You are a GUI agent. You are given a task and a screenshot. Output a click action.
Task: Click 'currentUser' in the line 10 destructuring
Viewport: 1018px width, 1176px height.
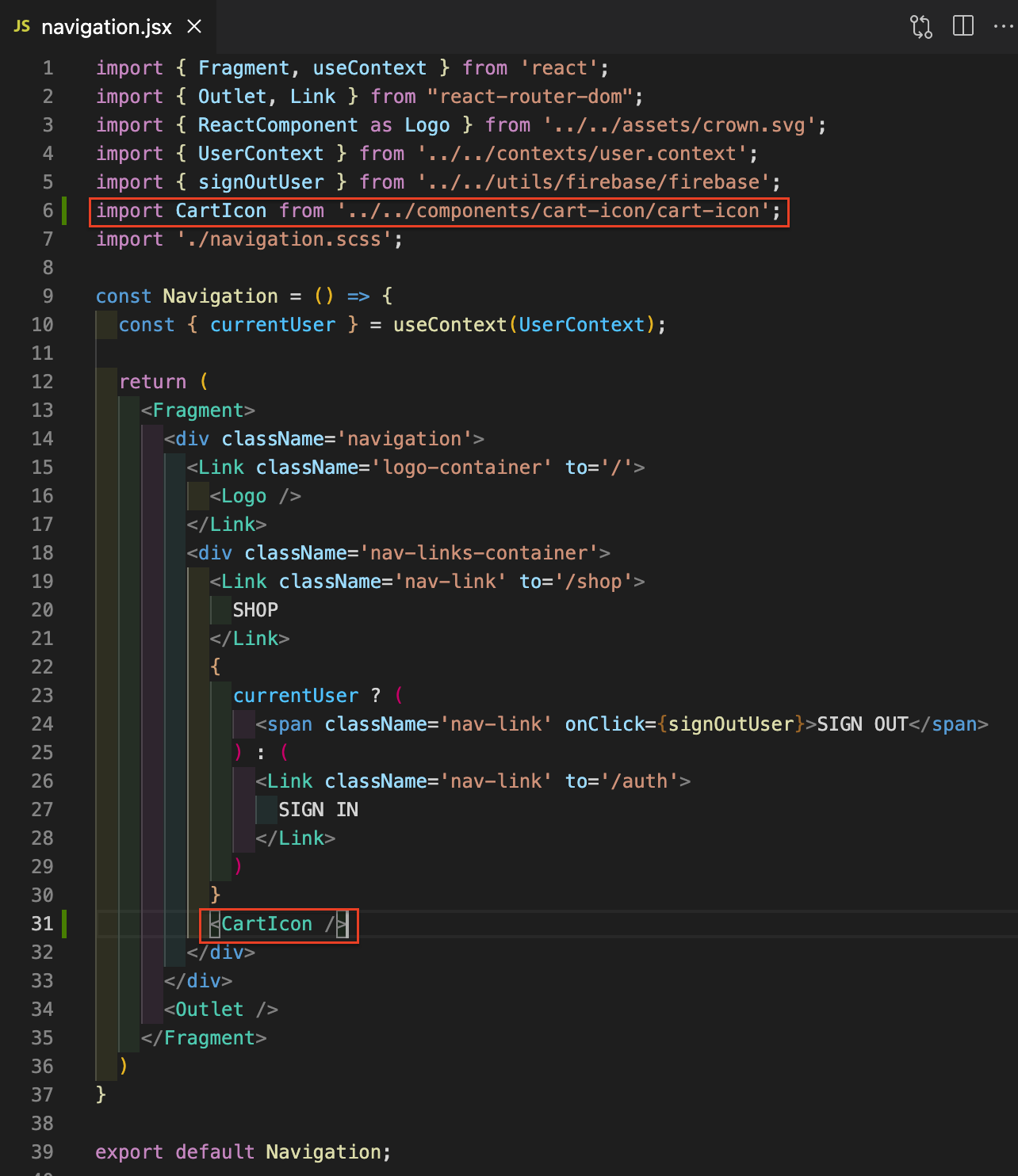tap(273, 325)
